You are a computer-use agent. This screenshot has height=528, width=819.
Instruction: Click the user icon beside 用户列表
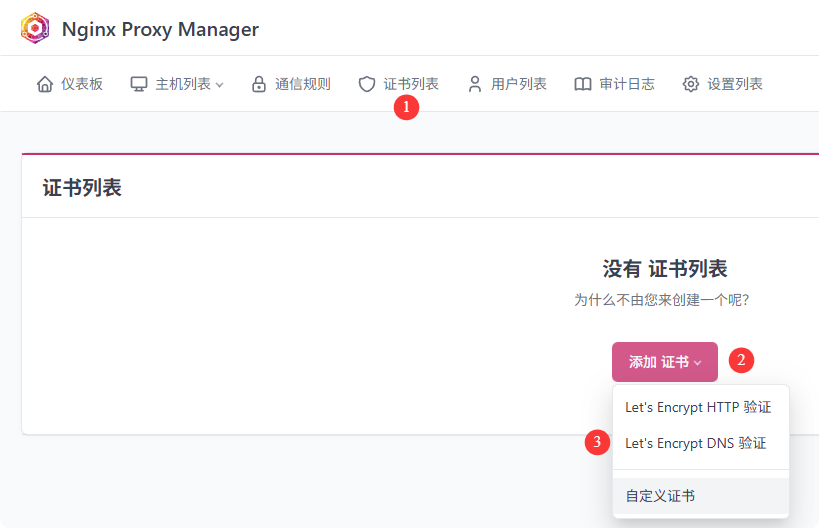click(475, 84)
